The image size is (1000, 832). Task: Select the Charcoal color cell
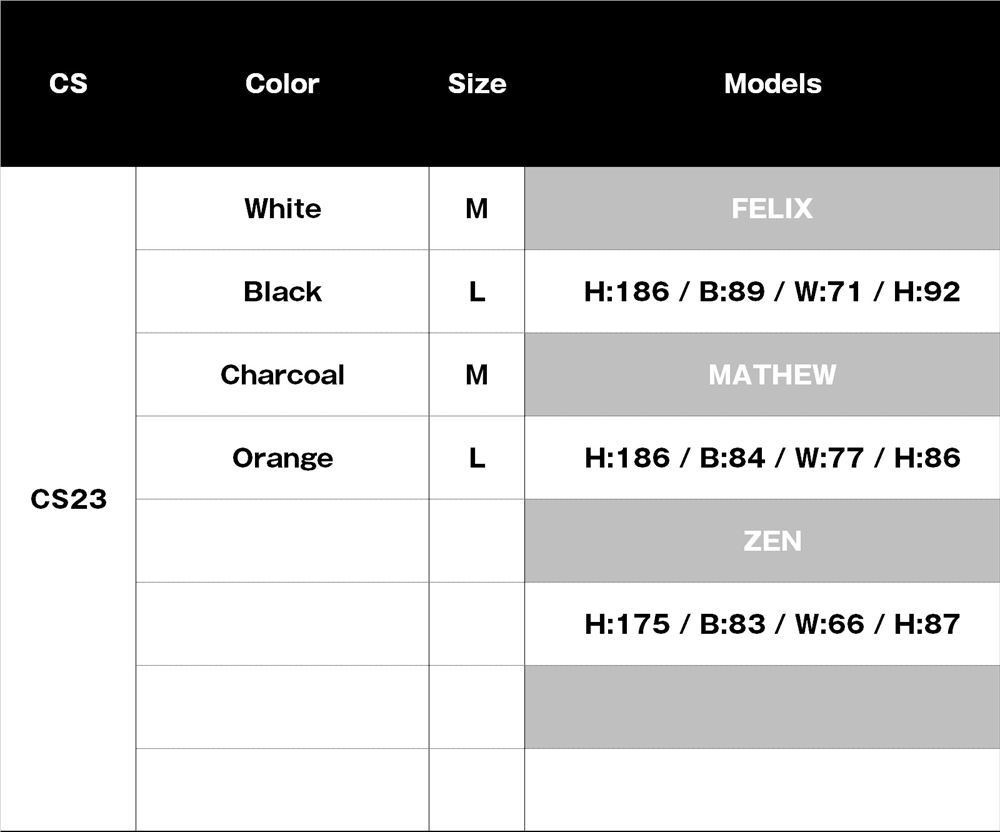coord(282,374)
